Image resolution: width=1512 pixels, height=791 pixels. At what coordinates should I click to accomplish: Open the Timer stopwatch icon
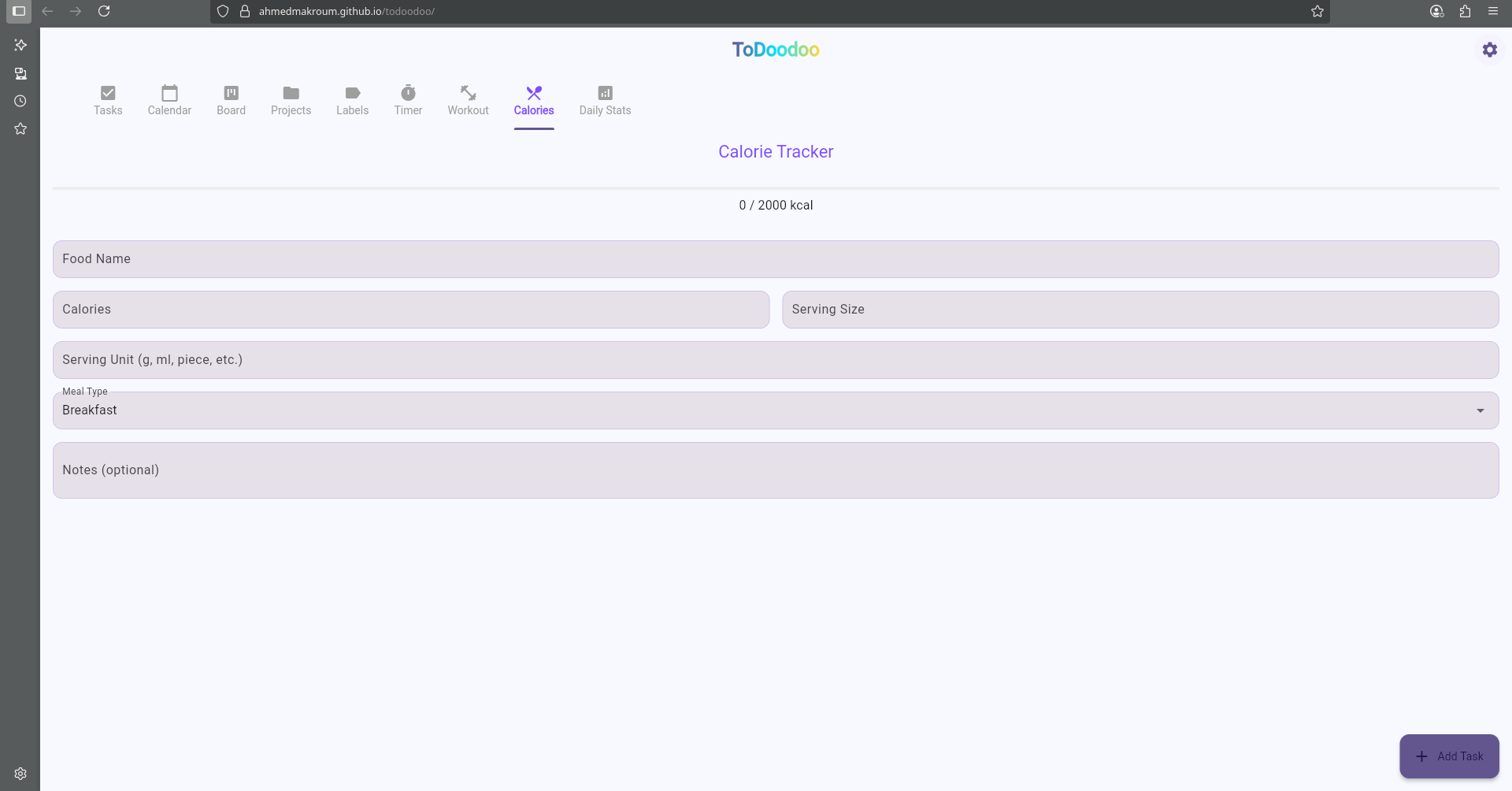(407, 92)
